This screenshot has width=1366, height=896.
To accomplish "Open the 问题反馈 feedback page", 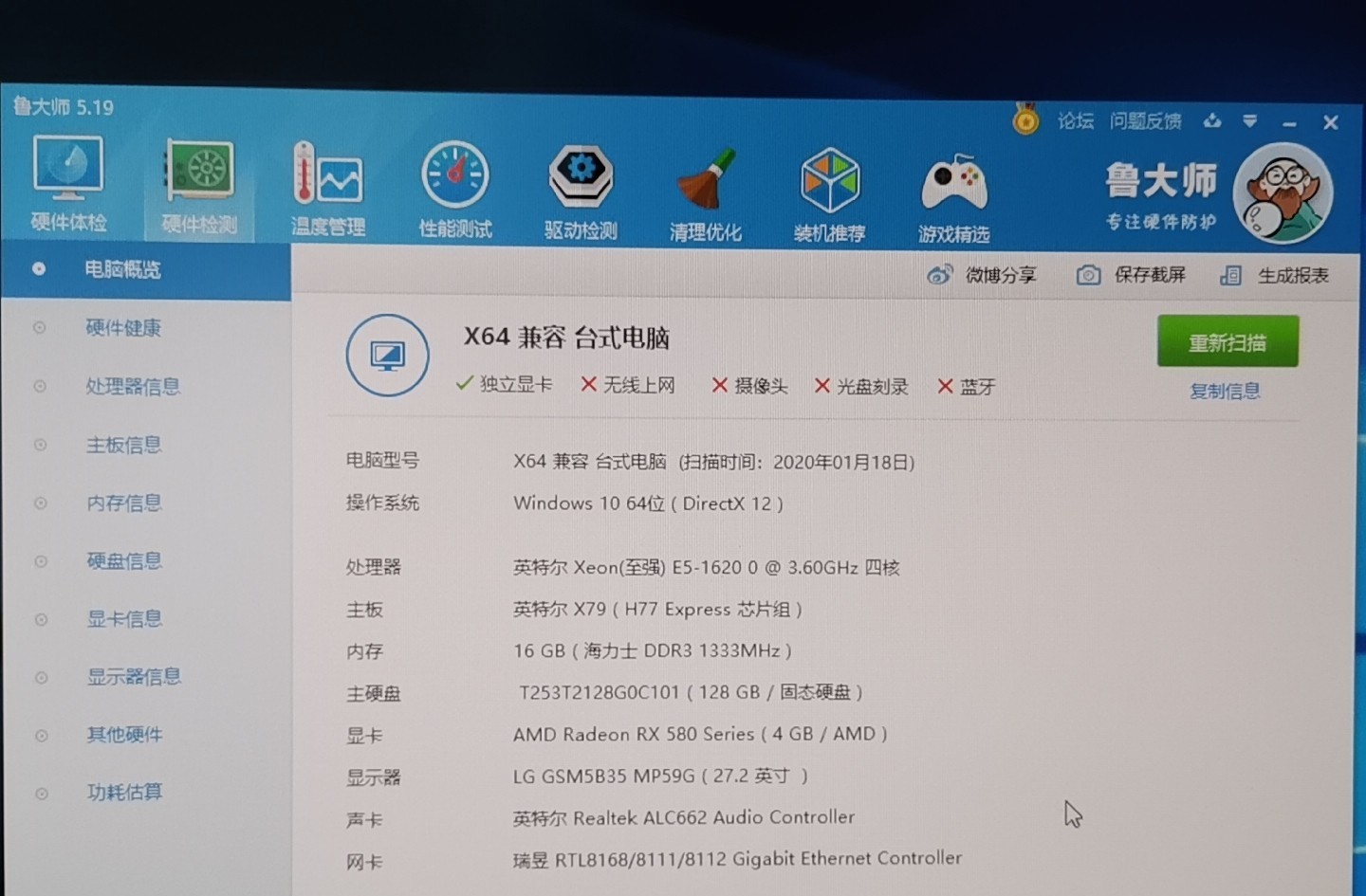I will pyautogui.click(x=1143, y=120).
